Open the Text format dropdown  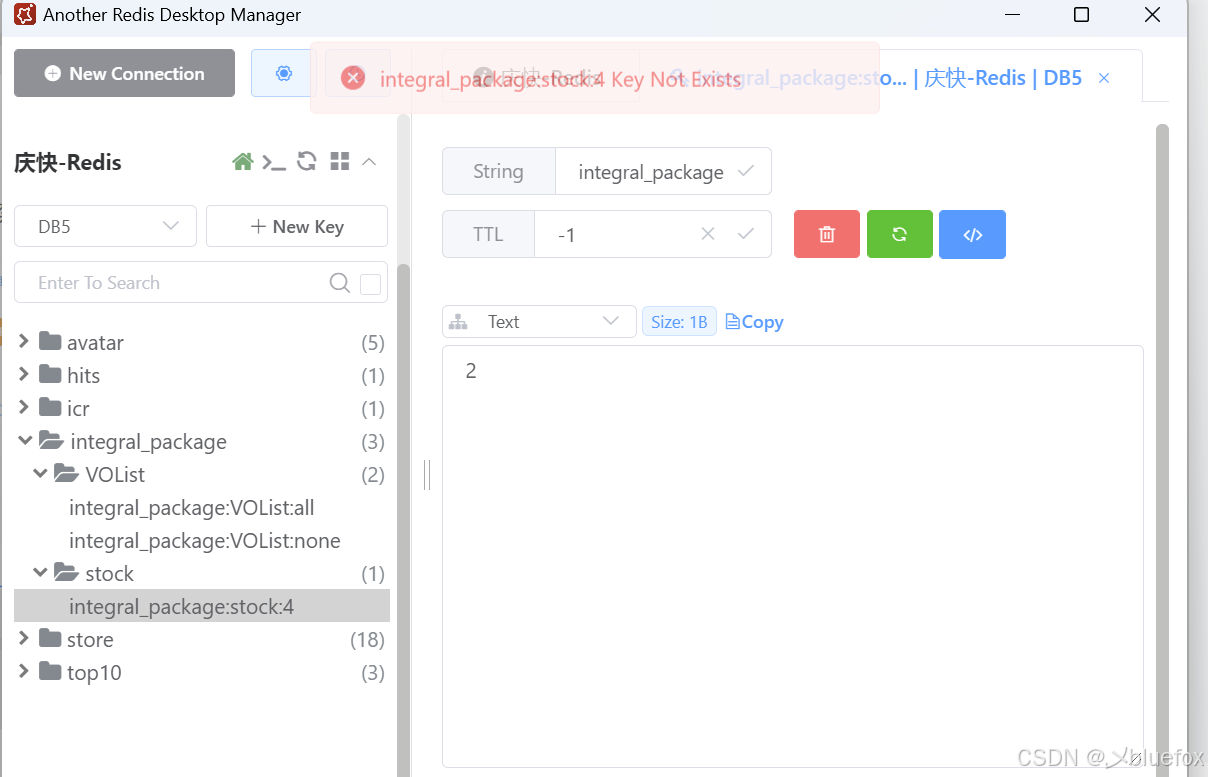point(539,322)
